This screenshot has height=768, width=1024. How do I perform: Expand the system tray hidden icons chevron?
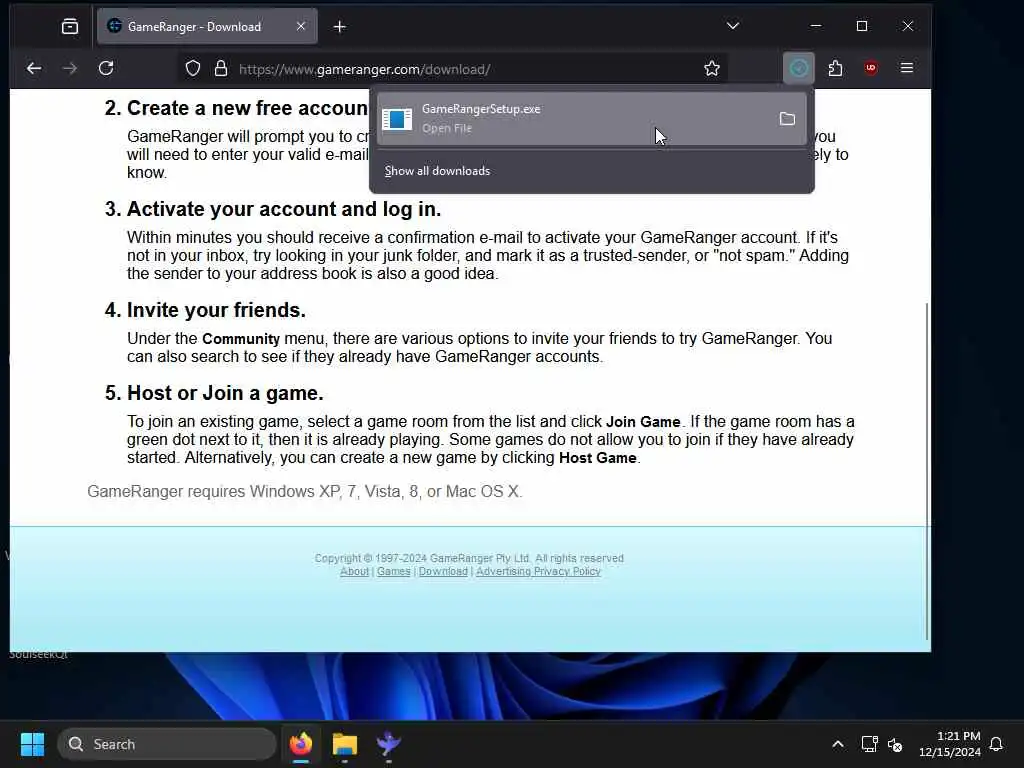click(838, 744)
